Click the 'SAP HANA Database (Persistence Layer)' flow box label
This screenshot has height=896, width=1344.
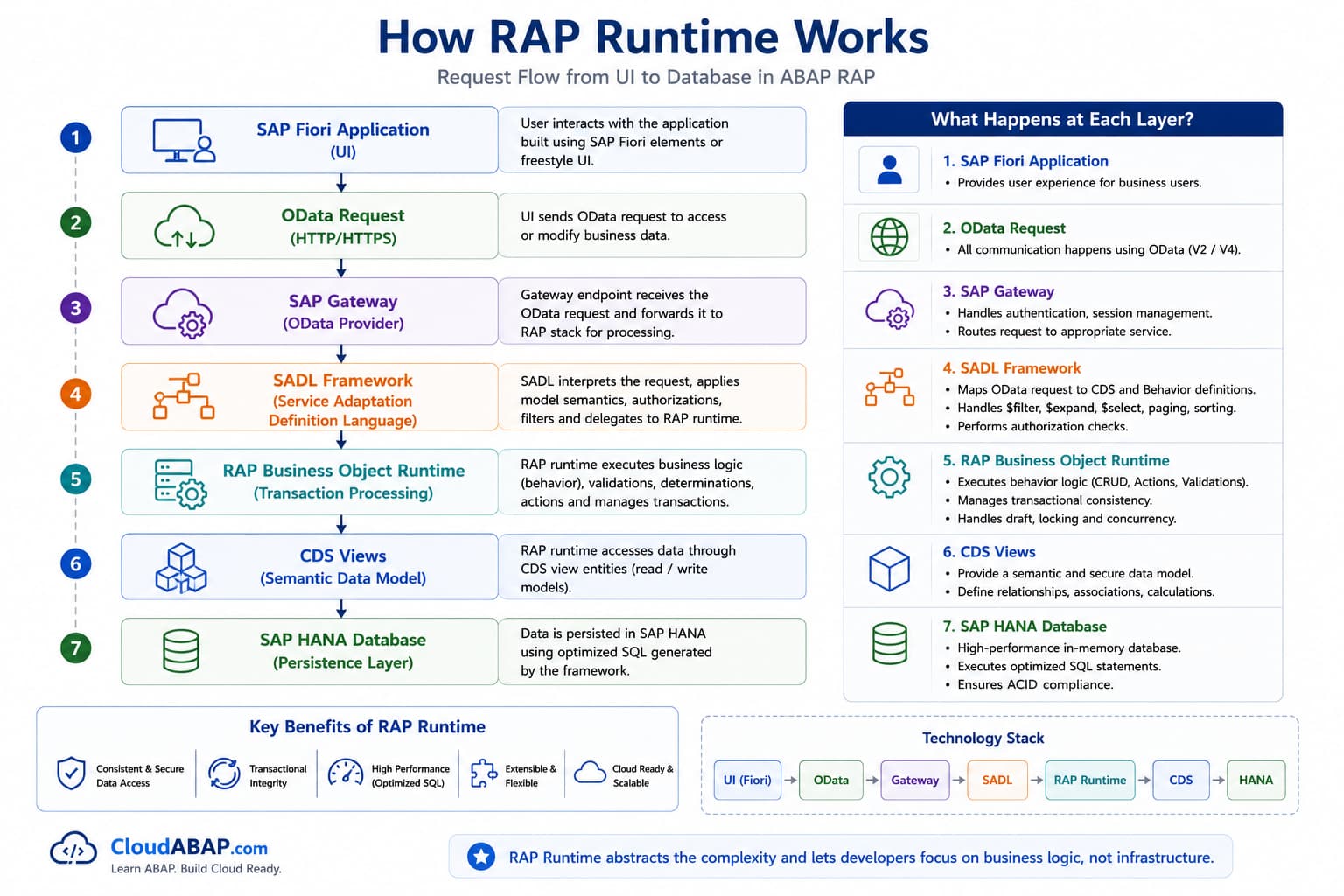(343, 651)
